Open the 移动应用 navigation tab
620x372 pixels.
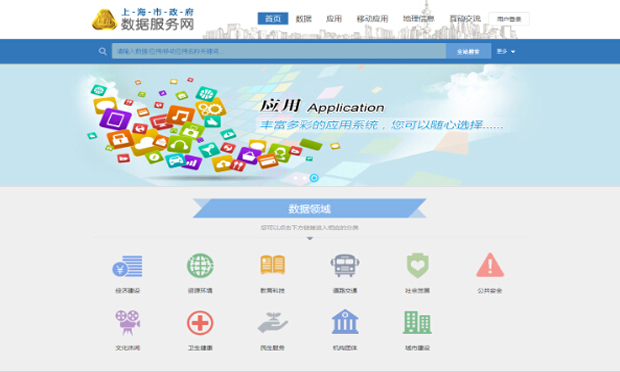372,19
